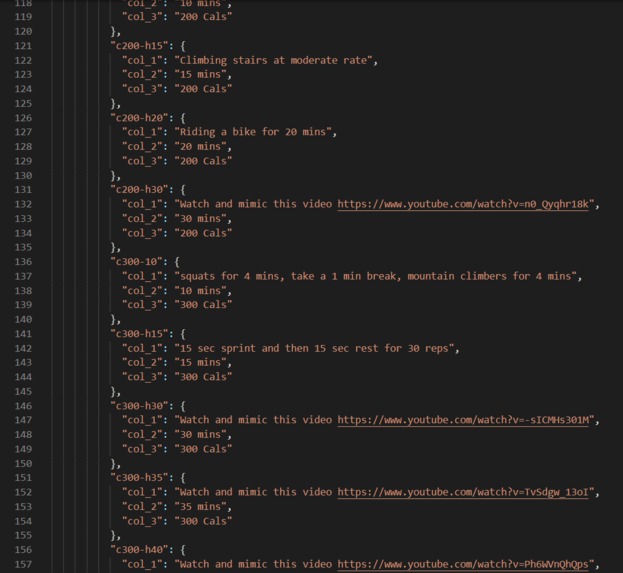The height and width of the screenshot is (573, 623).
Task: Open the YouTube link ending n0_Qyqhr18k
Action: tap(463, 204)
